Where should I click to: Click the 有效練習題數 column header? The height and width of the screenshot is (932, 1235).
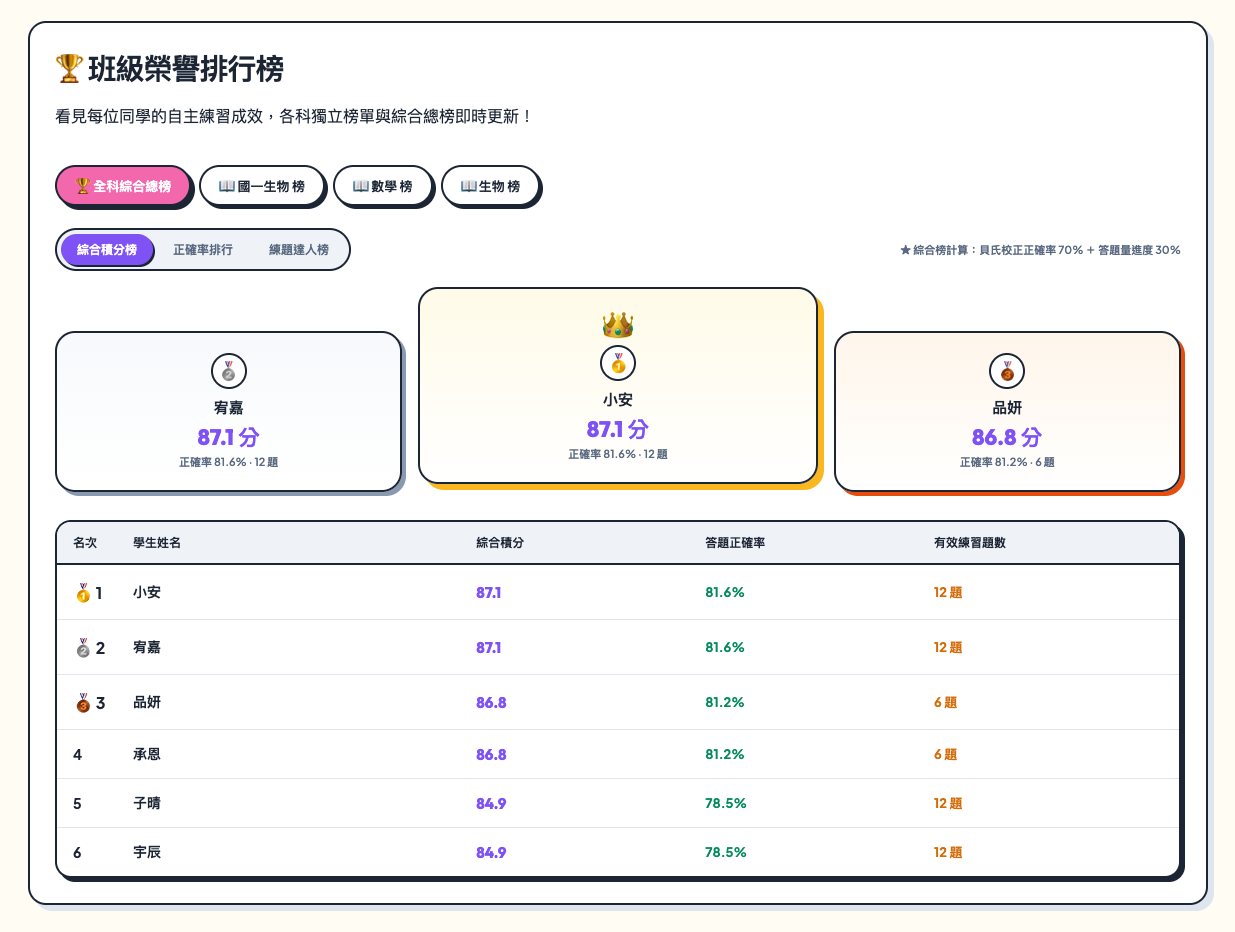coord(970,543)
